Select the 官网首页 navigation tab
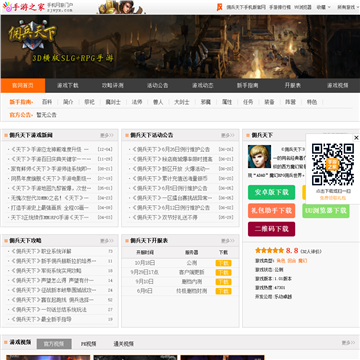 [23, 85]
